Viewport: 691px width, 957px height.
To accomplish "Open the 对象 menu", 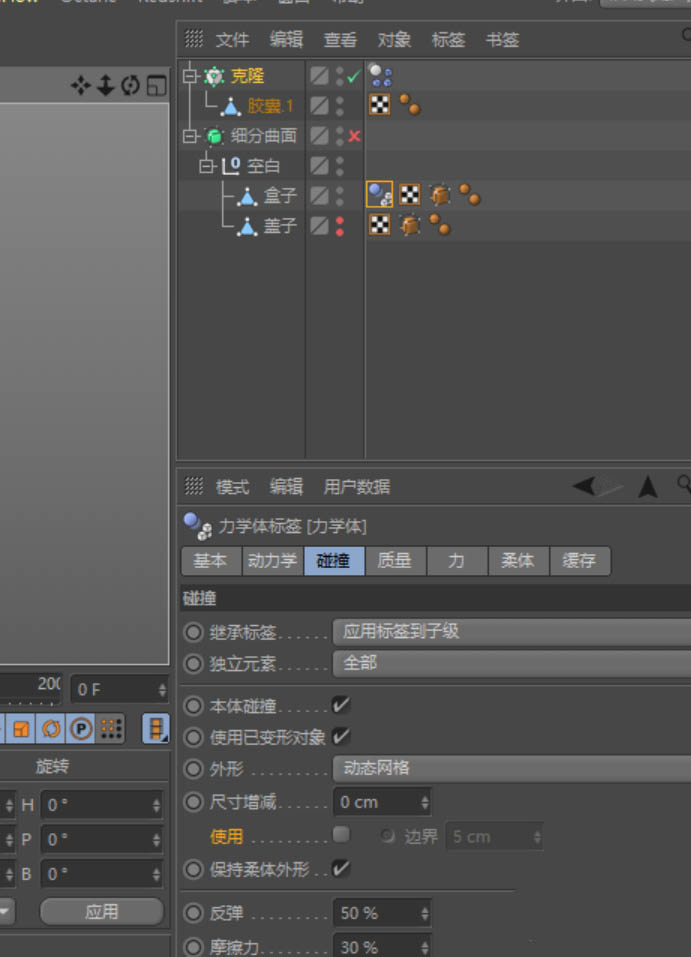I will tap(394, 40).
